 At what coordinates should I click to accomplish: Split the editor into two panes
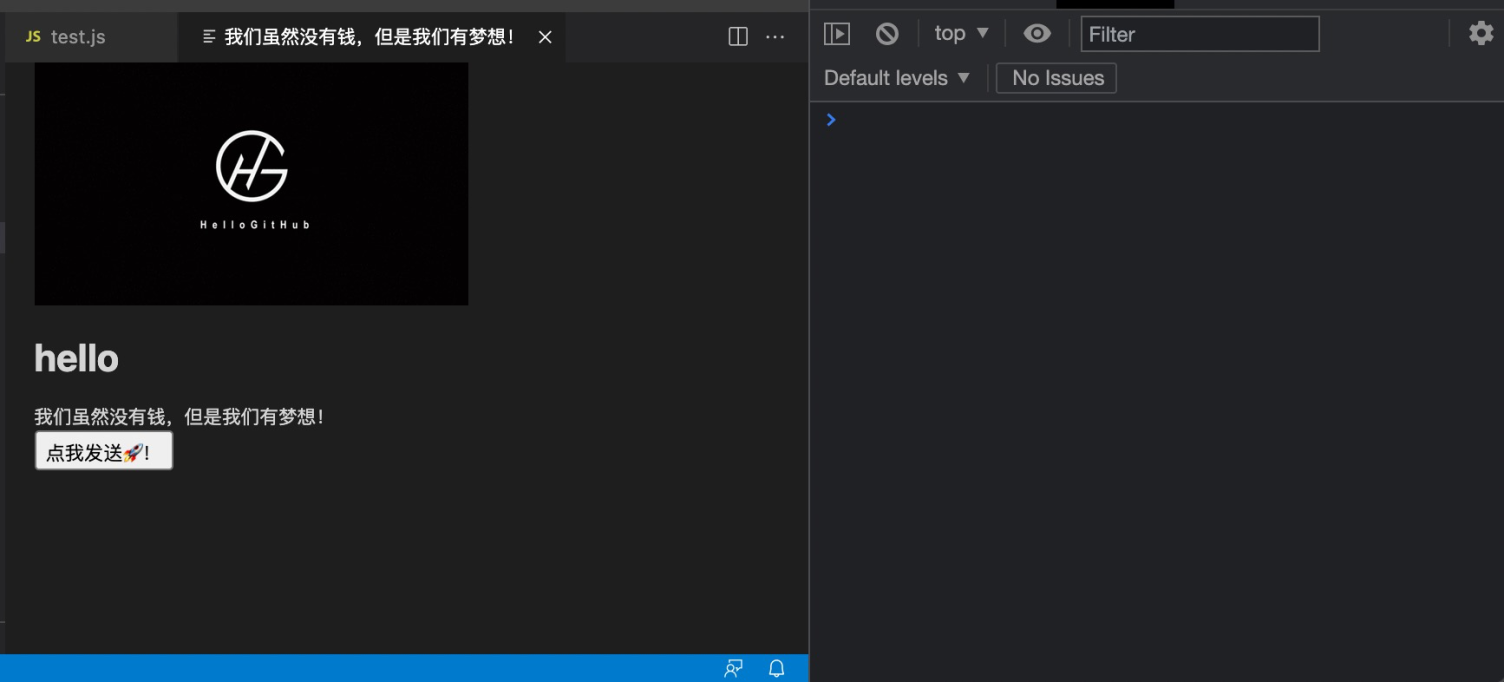[737, 36]
